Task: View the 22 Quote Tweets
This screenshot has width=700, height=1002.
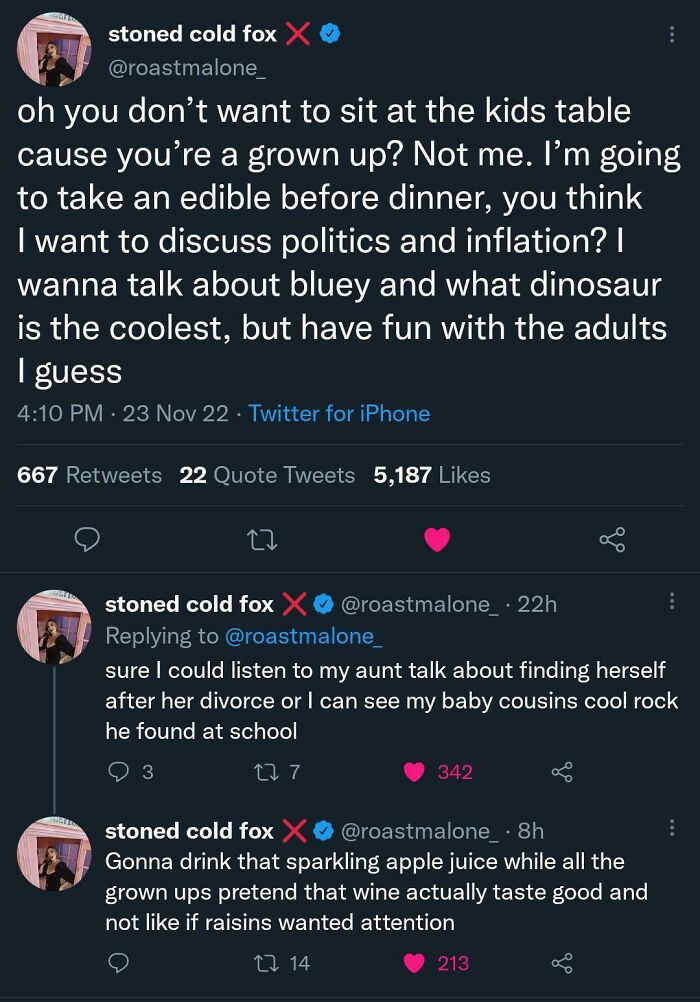Action: click(267, 475)
